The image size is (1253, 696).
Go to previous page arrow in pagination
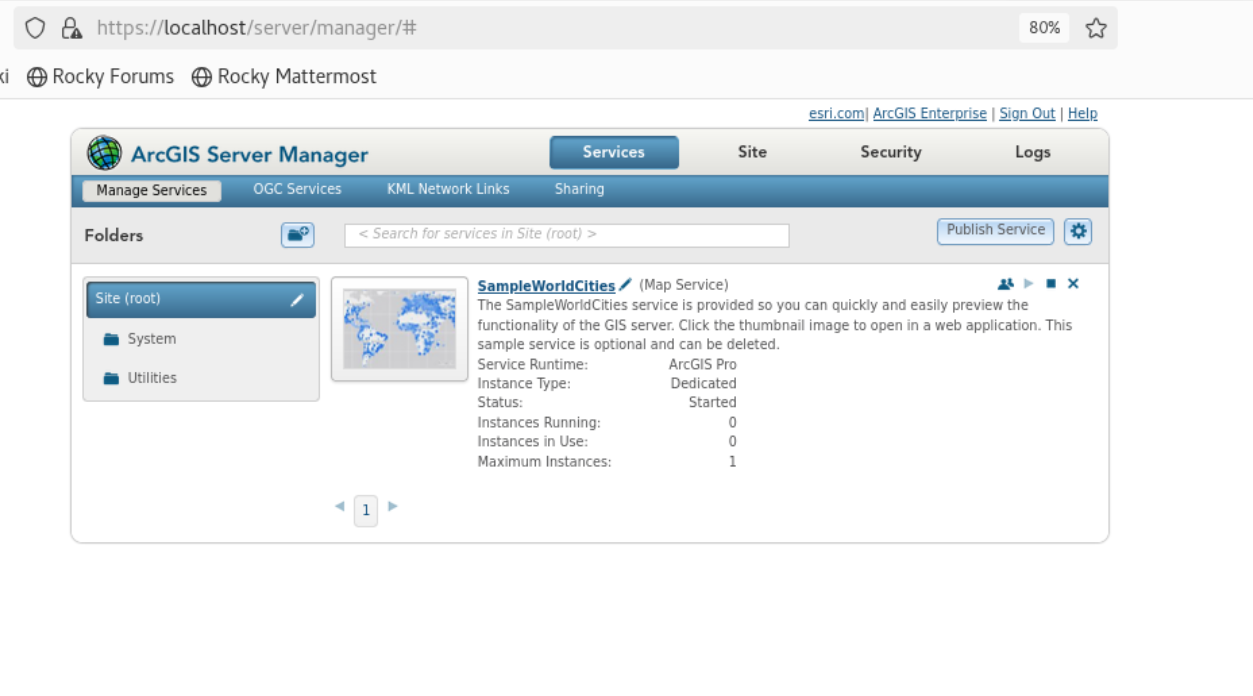pyautogui.click(x=340, y=506)
